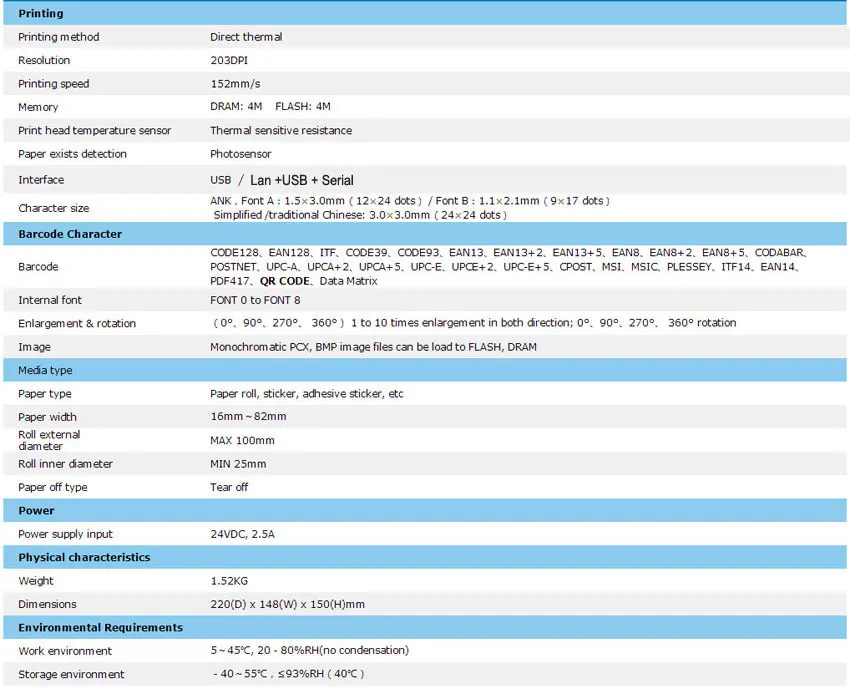Select the 'Interface' row label
The image size is (850, 689).
click(x=41, y=180)
